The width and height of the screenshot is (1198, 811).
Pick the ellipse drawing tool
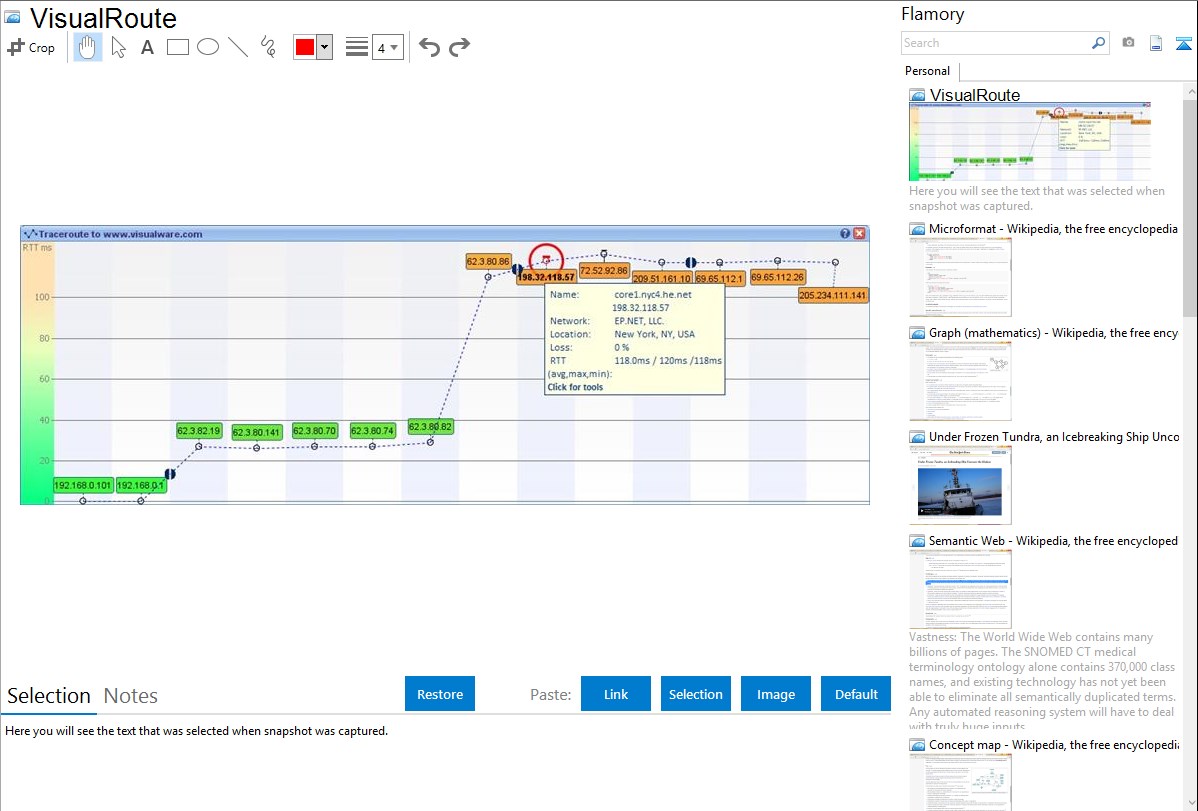(x=208, y=47)
